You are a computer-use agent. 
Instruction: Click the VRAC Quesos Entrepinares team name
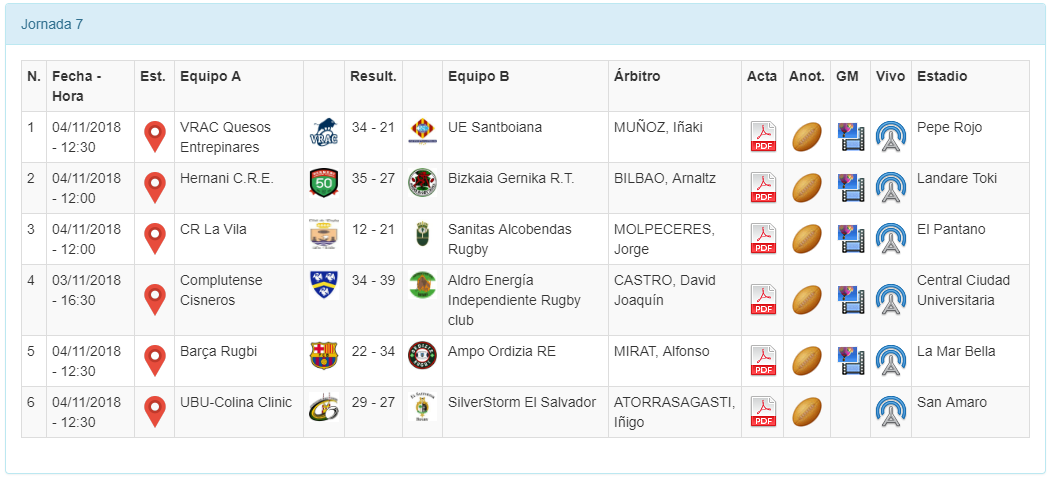click(219, 137)
